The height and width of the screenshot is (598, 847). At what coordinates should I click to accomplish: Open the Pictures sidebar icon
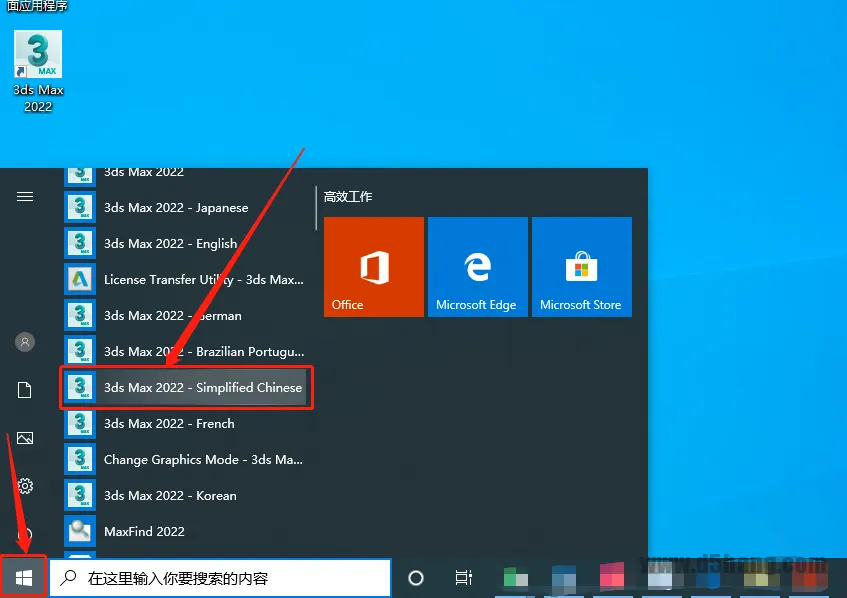coord(25,438)
